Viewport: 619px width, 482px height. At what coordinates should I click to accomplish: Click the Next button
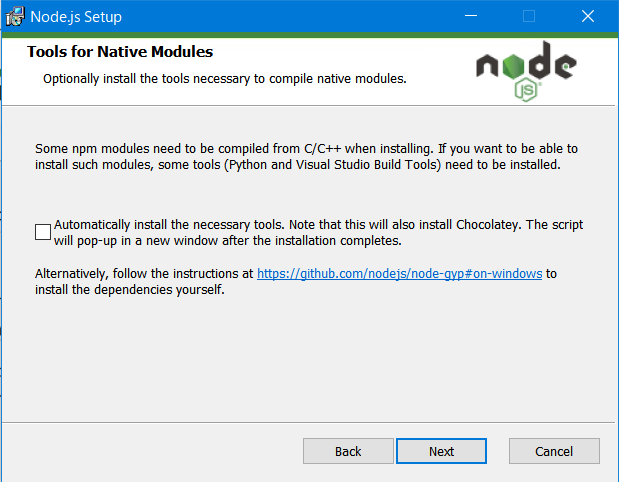coord(441,451)
